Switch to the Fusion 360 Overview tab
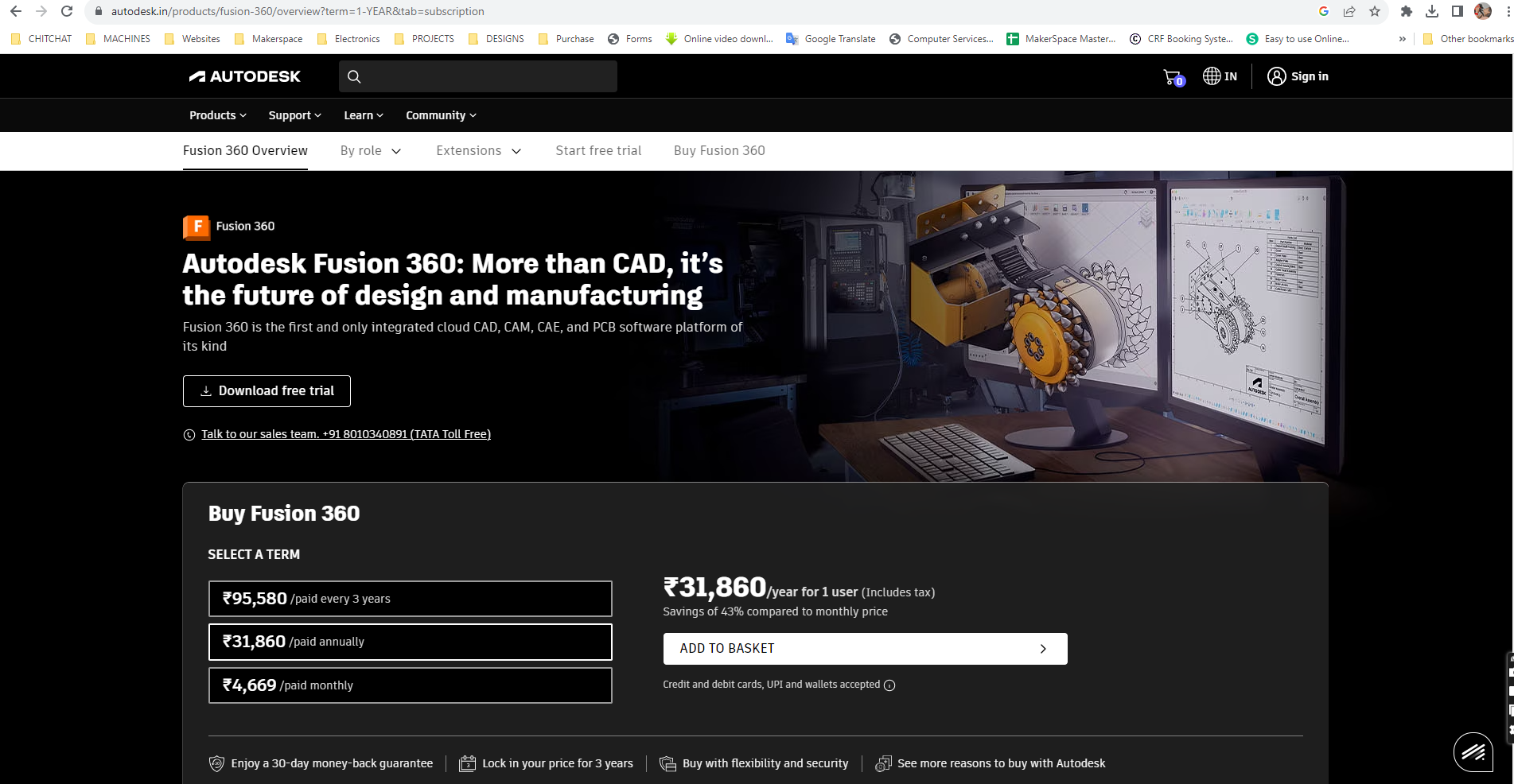Screen dimensions: 1514x784 [x=245, y=151]
